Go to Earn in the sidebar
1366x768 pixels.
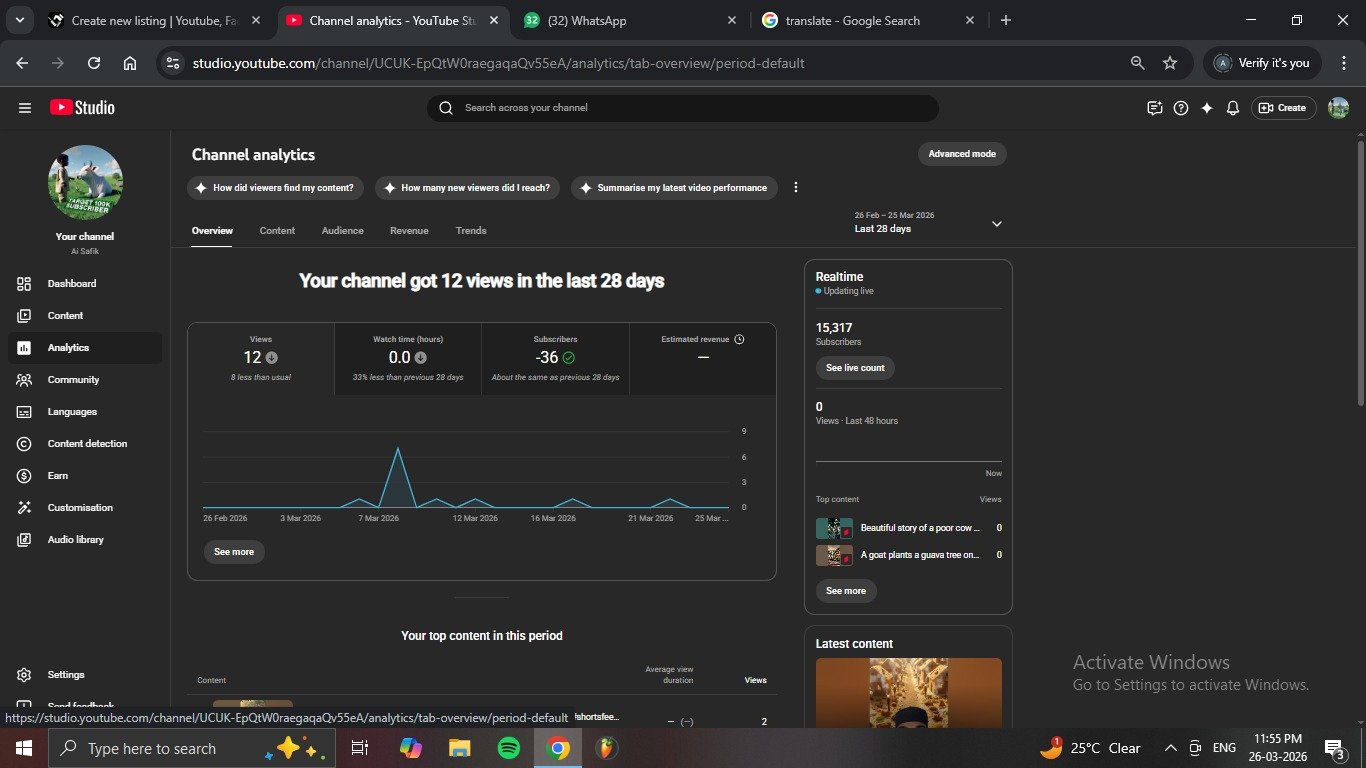(58, 476)
